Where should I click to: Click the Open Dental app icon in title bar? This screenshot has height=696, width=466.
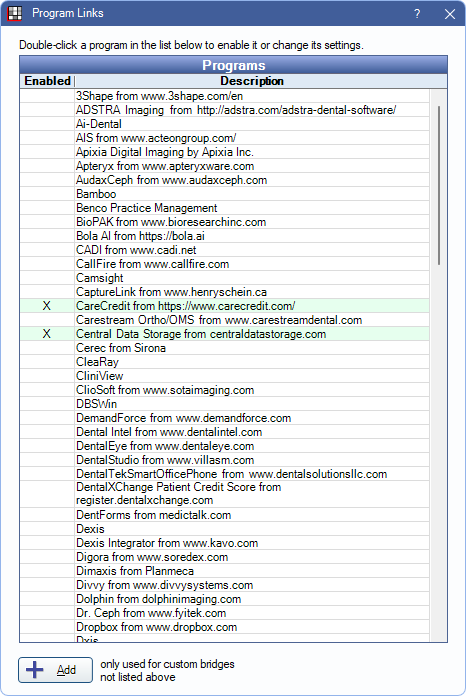15,13
